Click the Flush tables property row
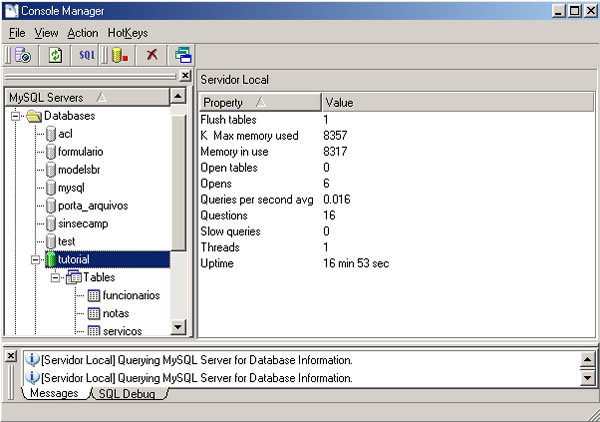This screenshot has height=422, width=600. [x=396, y=120]
